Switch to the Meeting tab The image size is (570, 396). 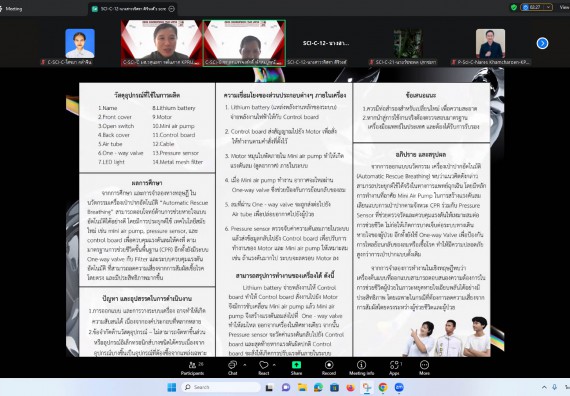(13, 9)
